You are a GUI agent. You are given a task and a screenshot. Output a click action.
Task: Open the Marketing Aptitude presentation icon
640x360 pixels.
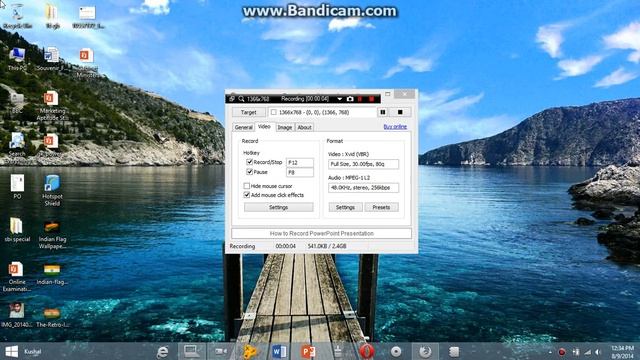tap(51, 105)
